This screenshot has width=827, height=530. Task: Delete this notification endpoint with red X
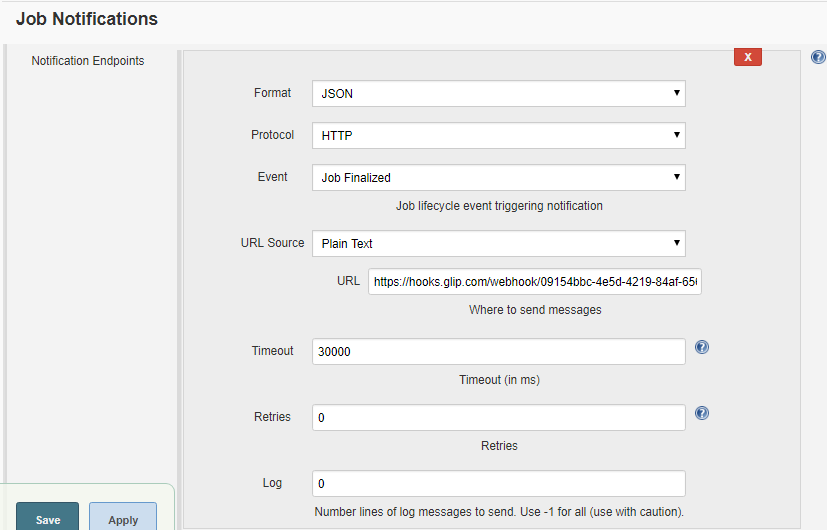click(x=747, y=57)
